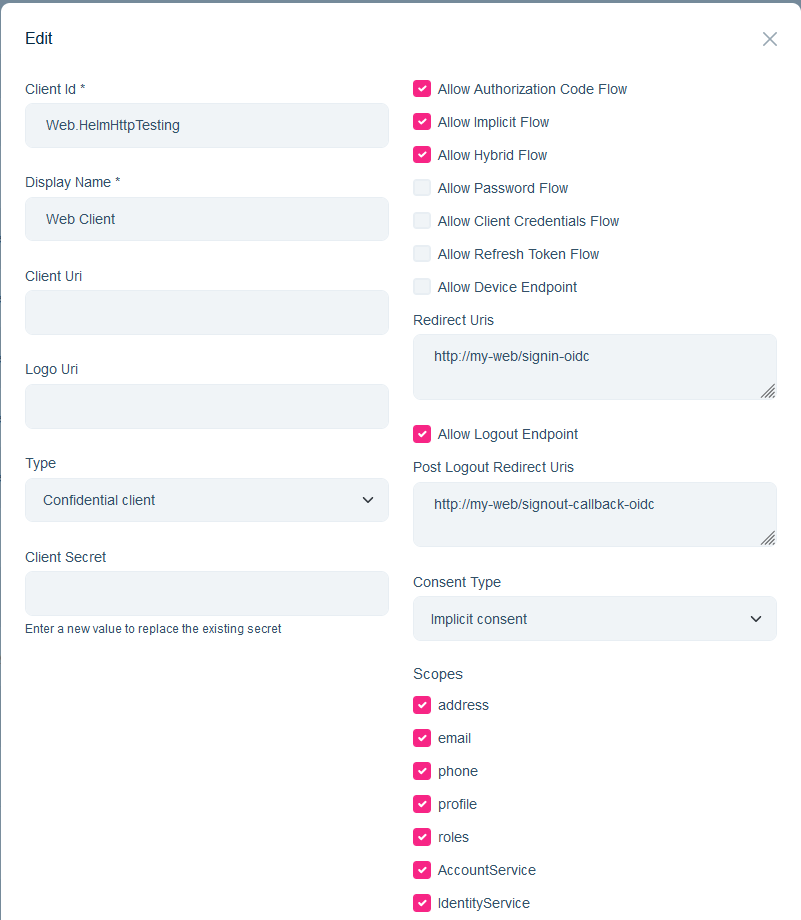Tick Allow Device Endpoint checkbox
This screenshot has height=920, width=801.
pos(422,287)
